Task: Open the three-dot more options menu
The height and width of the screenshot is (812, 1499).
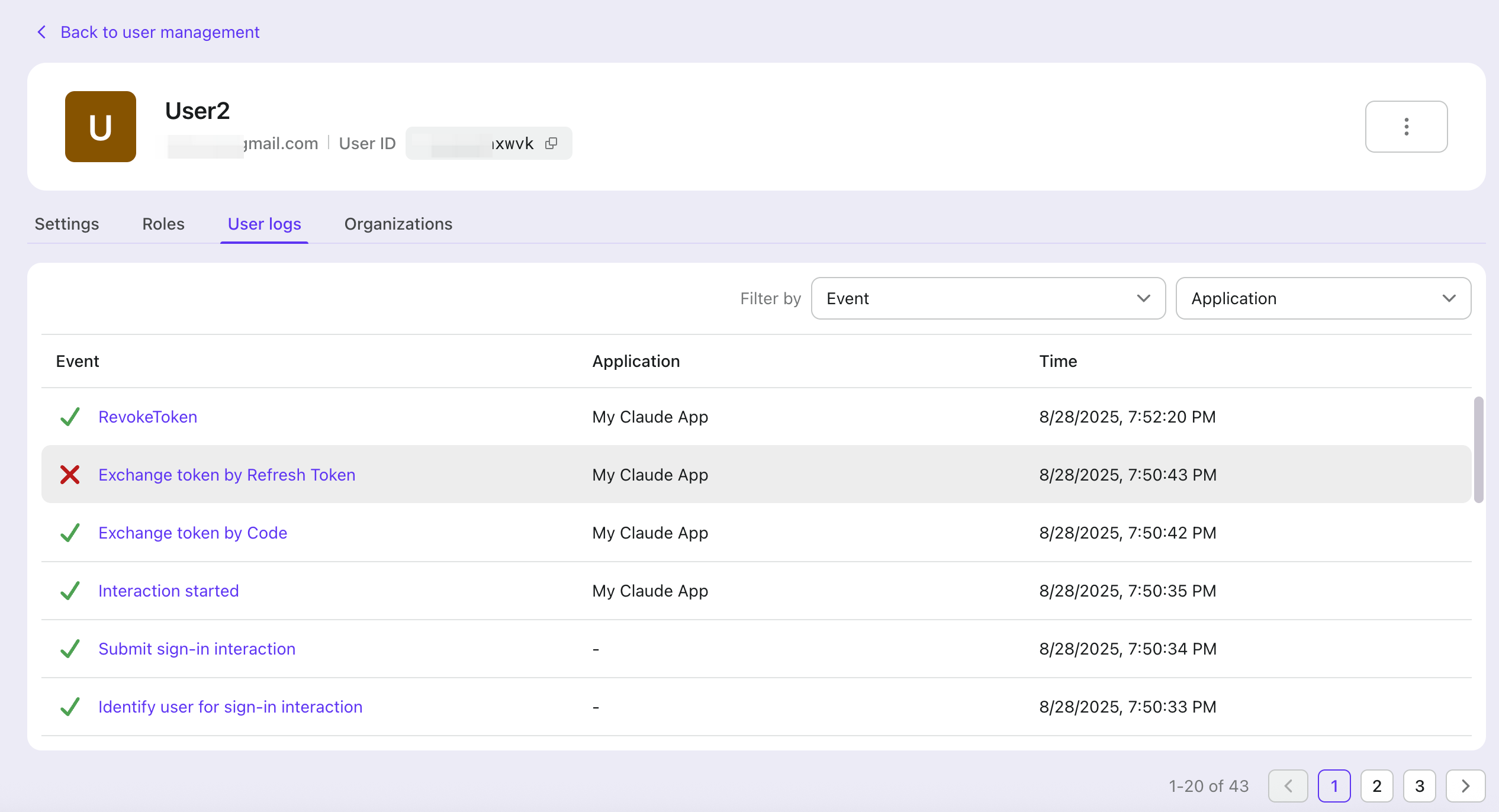Action: (x=1406, y=127)
